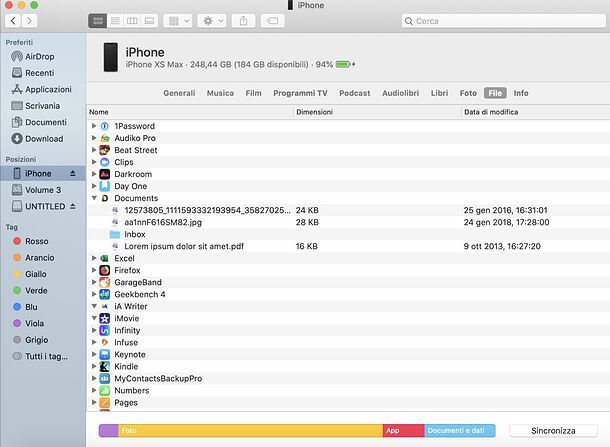
Task: Switch to the Generali tab
Action: pyautogui.click(x=179, y=93)
